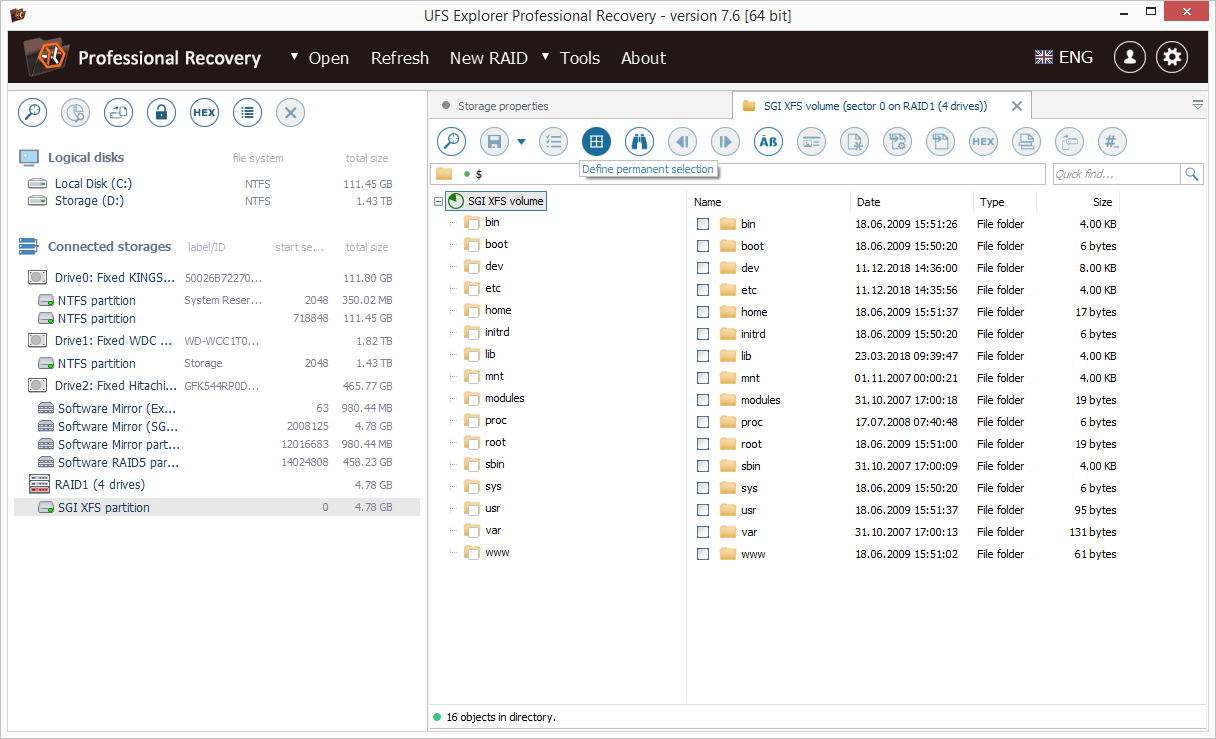Click the HEX viewer icon in left toolbar
The height and width of the screenshot is (739, 1216).
[x=204, y=113]
